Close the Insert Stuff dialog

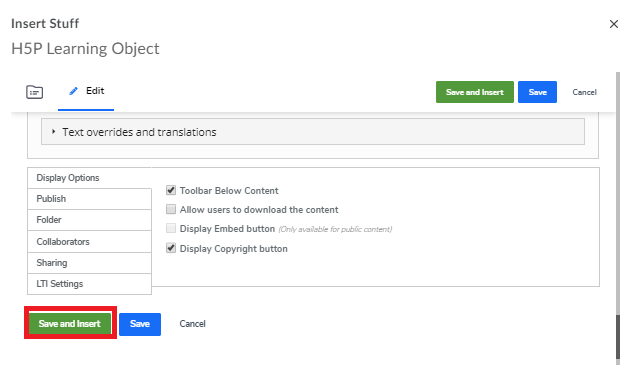613,24
